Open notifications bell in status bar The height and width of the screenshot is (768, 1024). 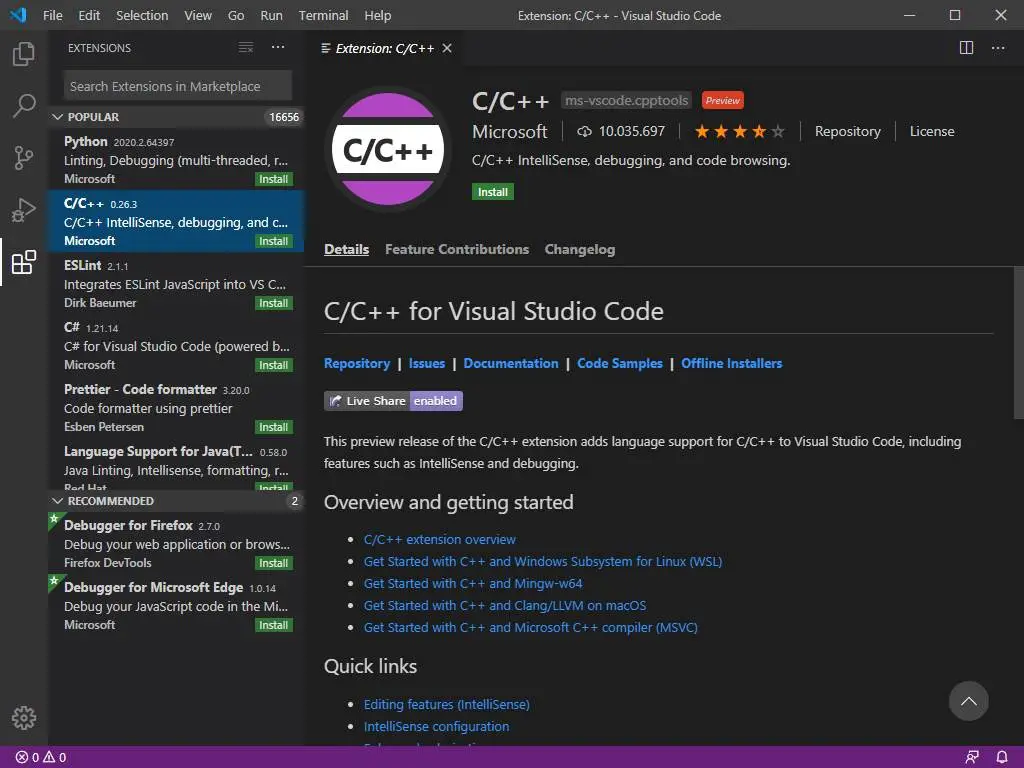[x=1002, y=757]
